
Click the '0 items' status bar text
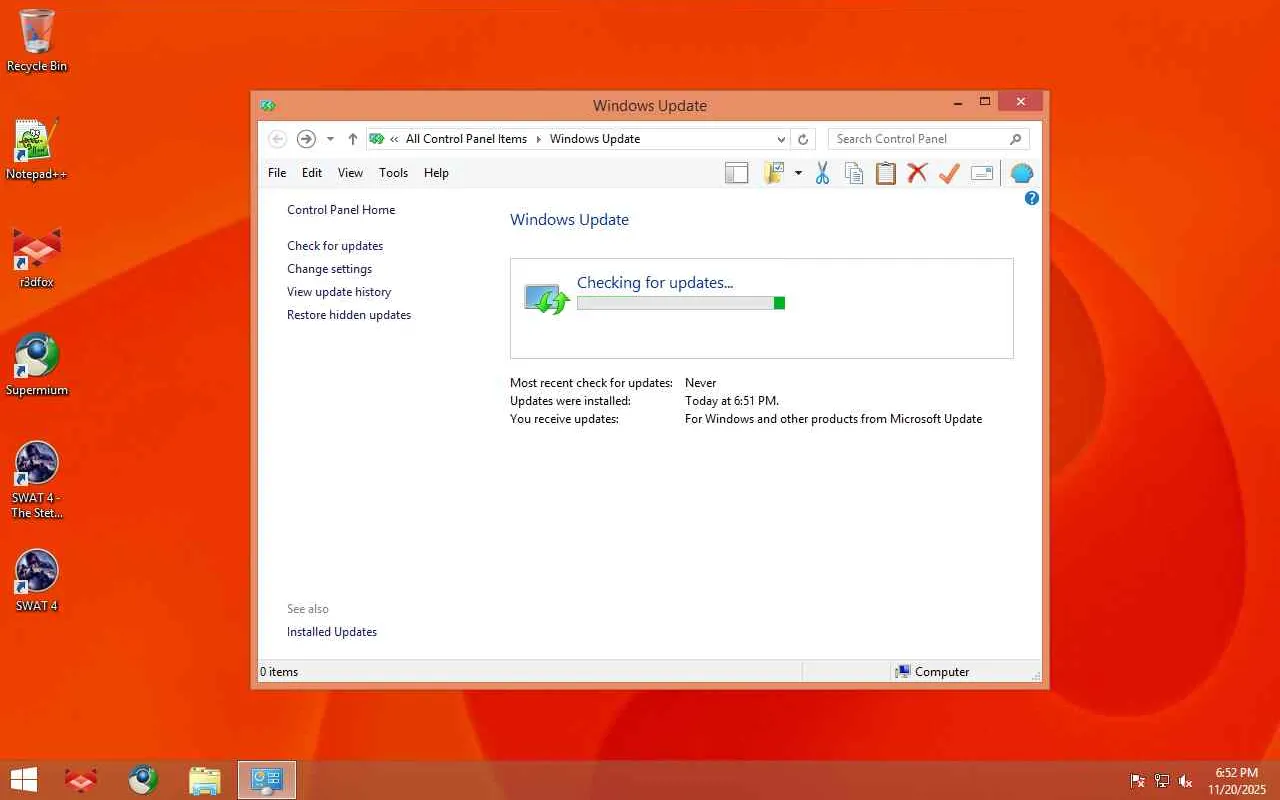(279, 672)
